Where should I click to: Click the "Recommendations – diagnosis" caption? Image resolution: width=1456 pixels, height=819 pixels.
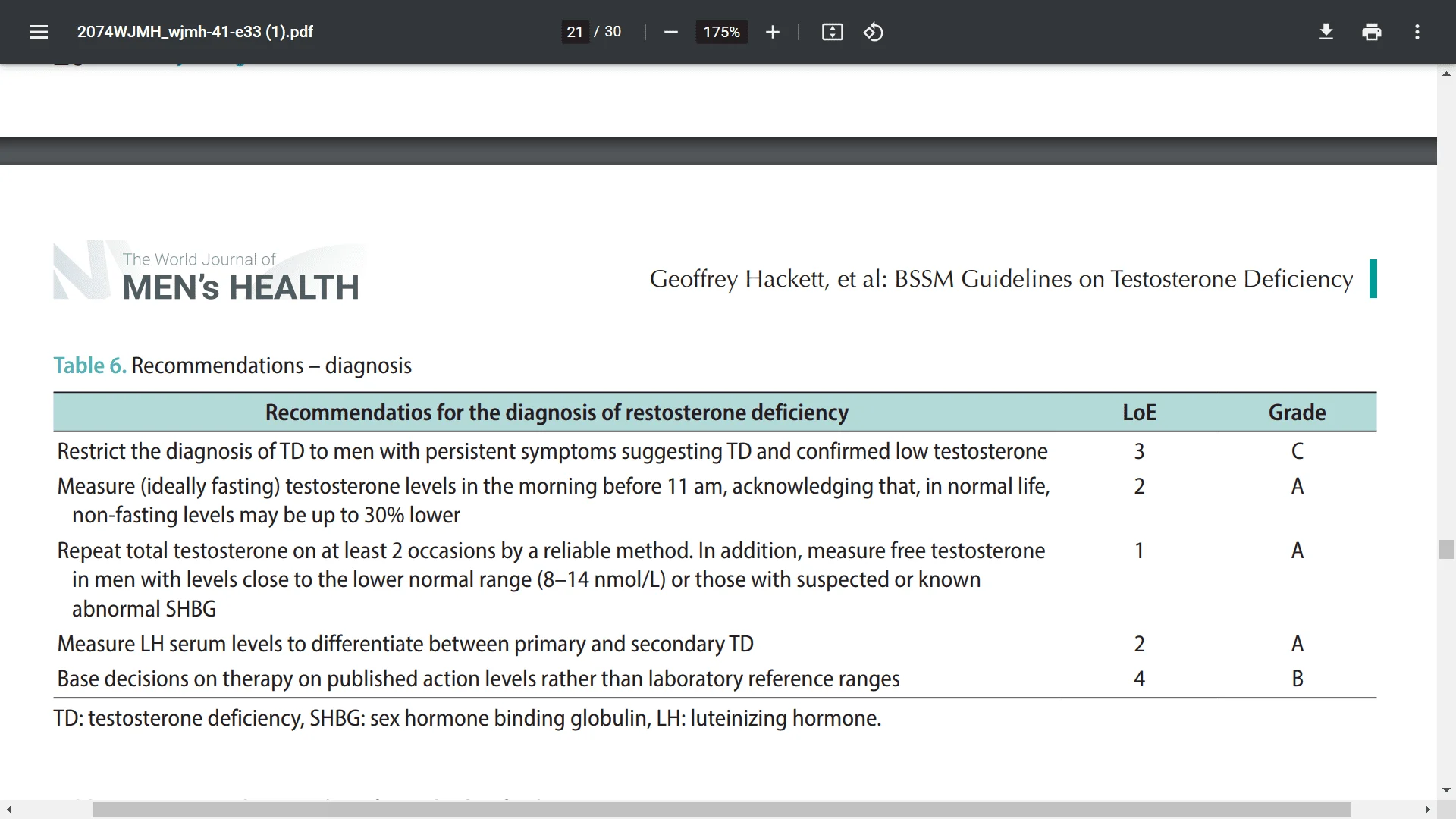(271, 366)
